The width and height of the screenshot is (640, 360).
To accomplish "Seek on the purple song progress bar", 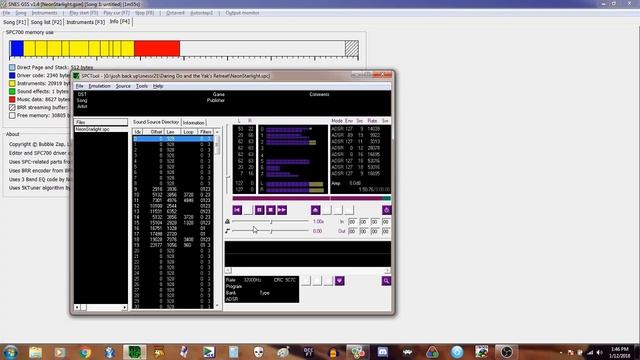I will point(312,198).
